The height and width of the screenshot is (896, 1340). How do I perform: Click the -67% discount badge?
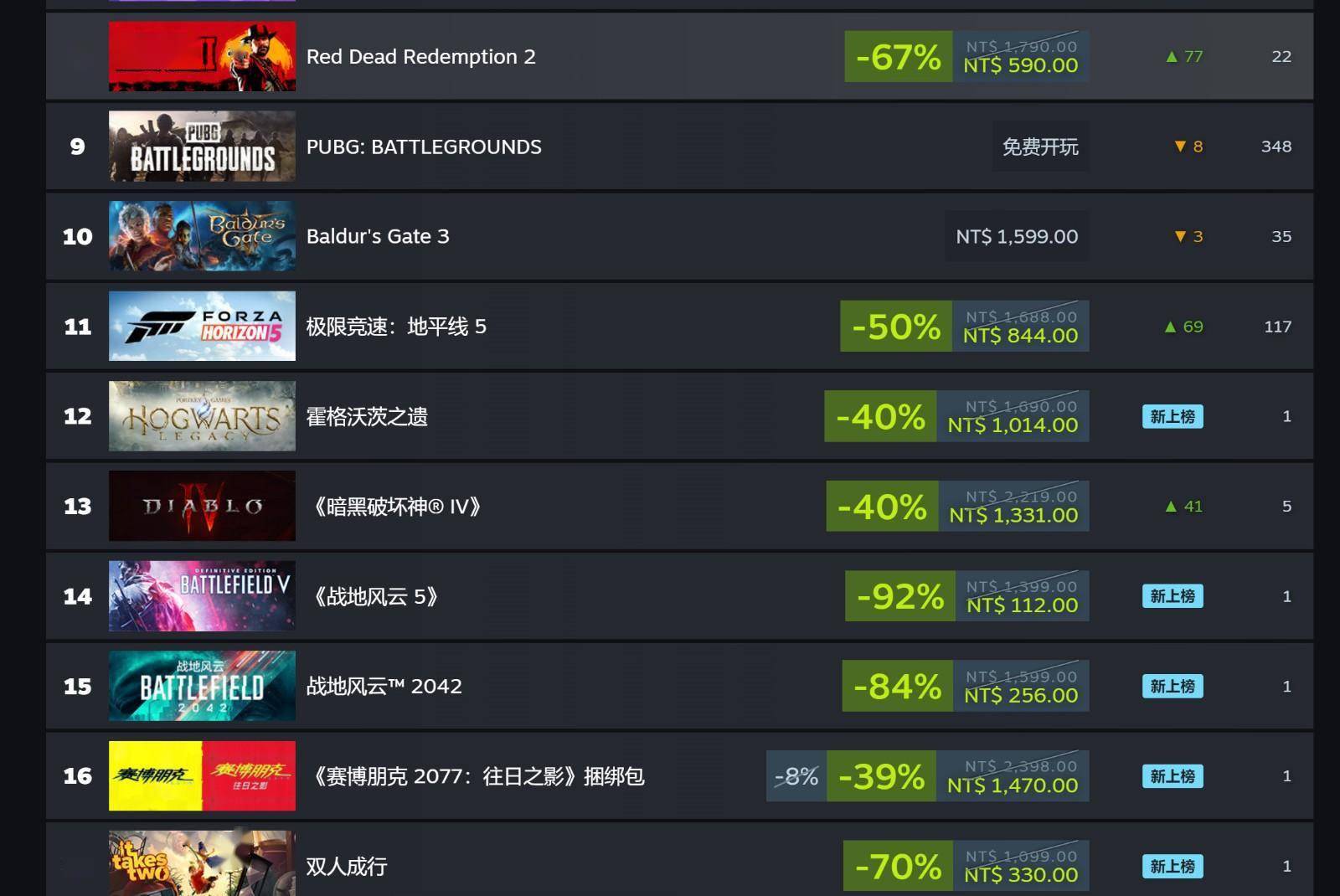pos(899,57)
